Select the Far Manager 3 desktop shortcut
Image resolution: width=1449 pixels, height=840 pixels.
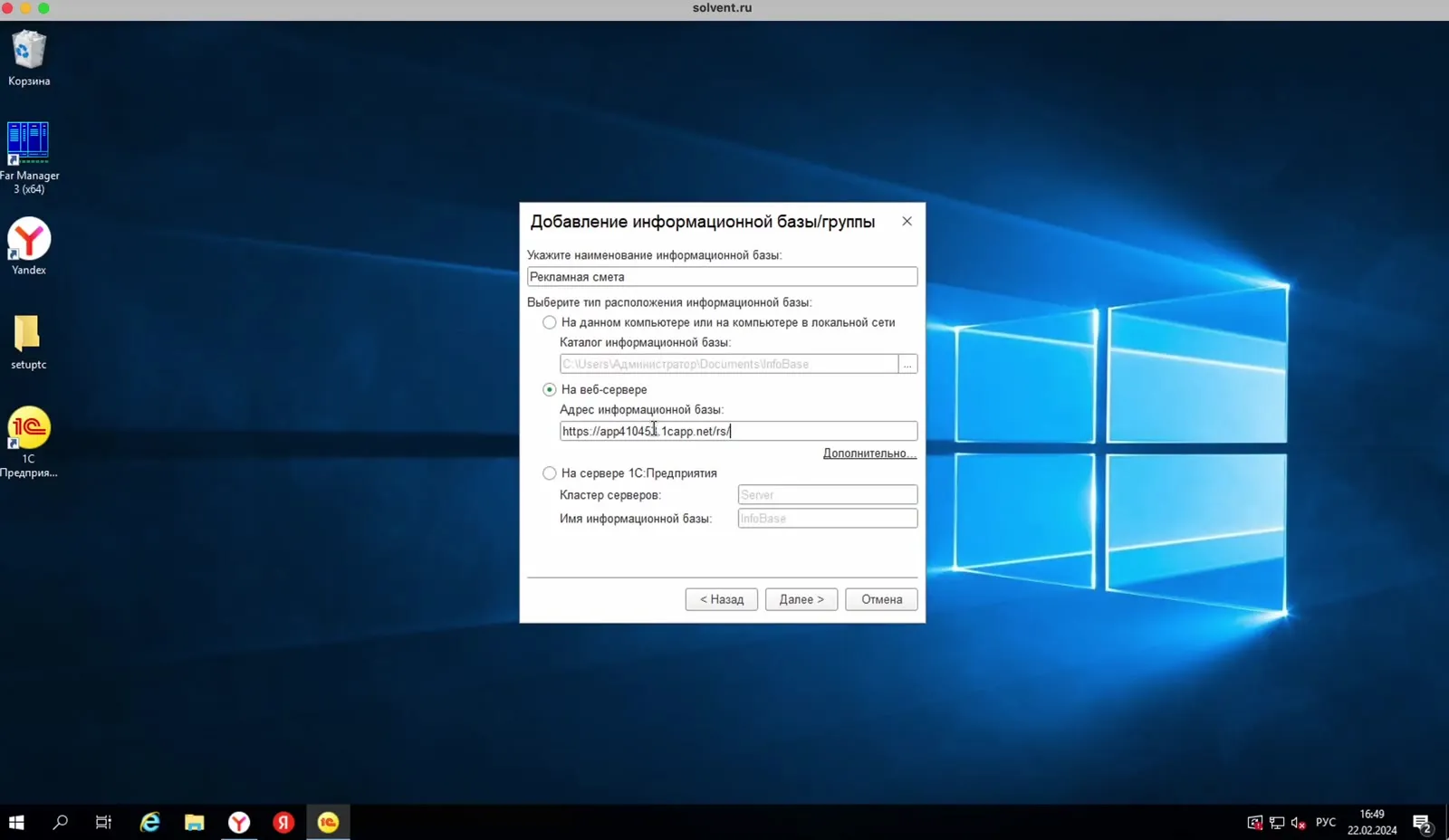pos(29,157)
